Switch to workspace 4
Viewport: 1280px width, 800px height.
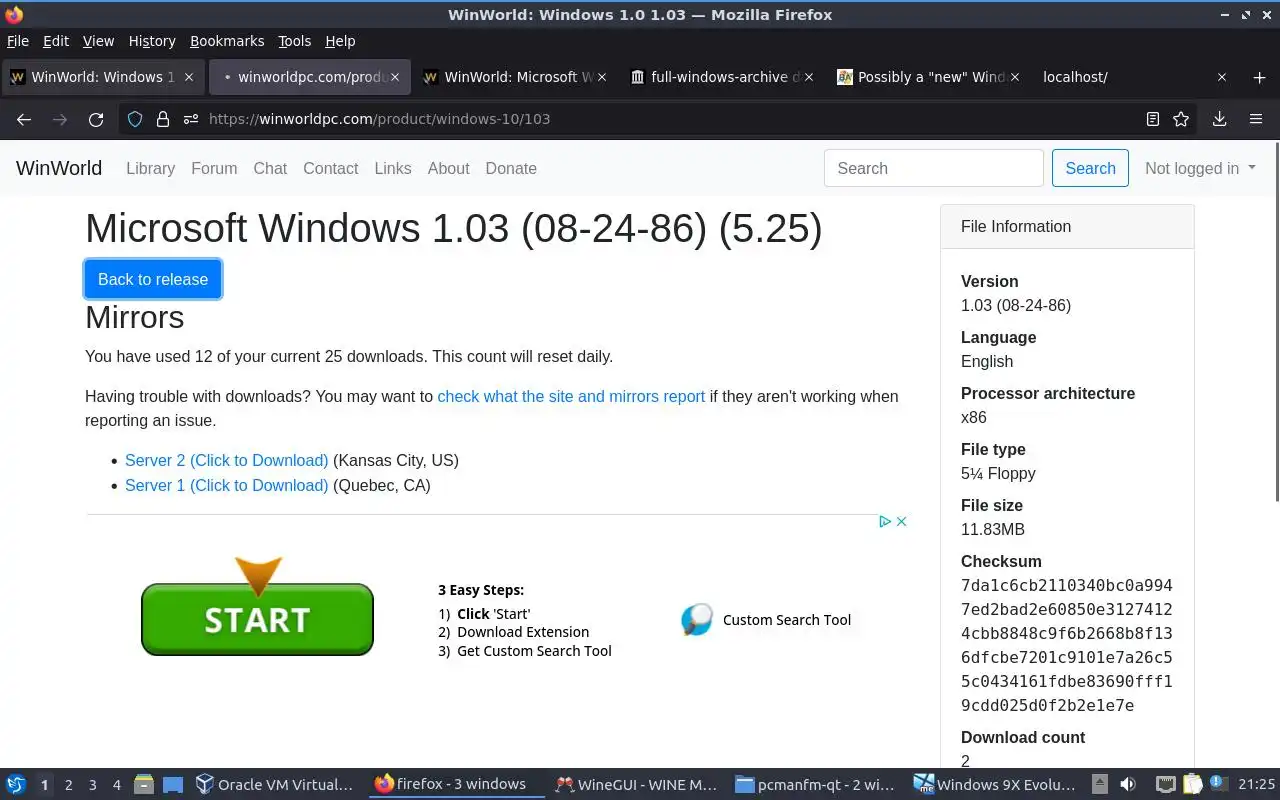coord(116,785)
